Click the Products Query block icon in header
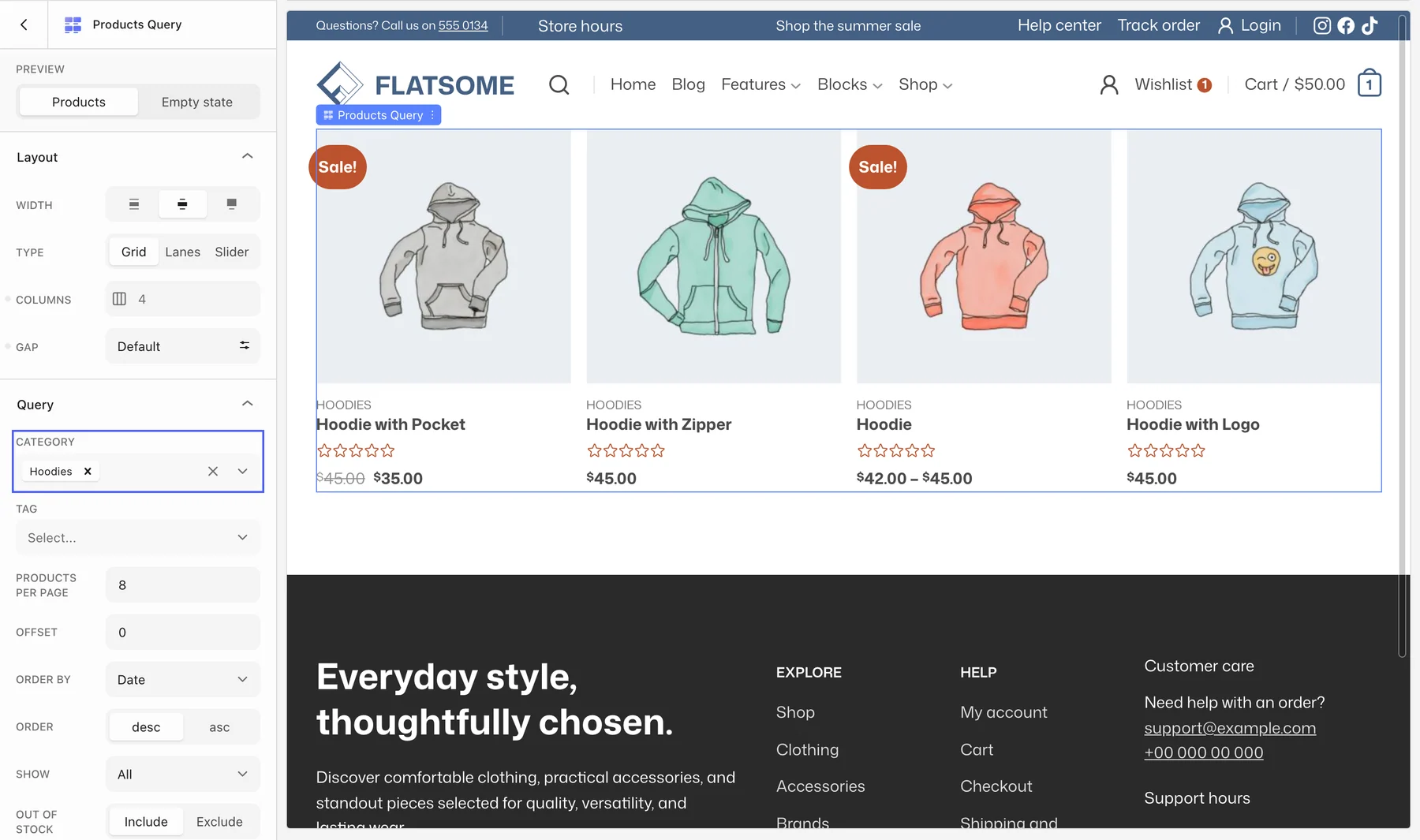The image size is (1420, 840). pos(73,24)
